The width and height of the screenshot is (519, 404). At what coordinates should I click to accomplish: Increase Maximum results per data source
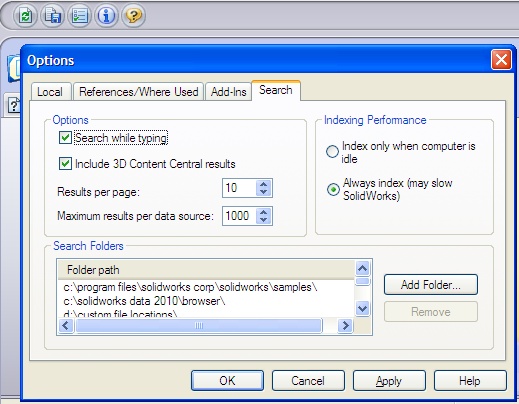[x=263, y=212]
